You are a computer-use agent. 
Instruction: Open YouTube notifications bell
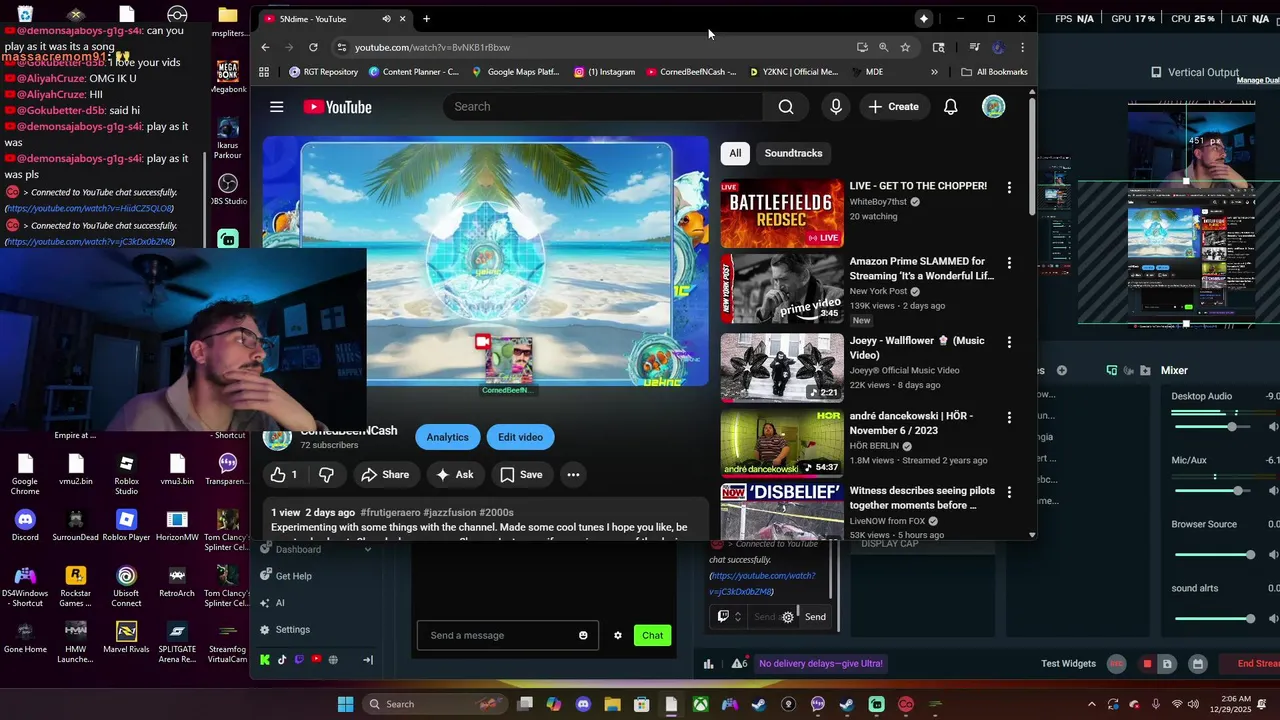coord(951,107)
